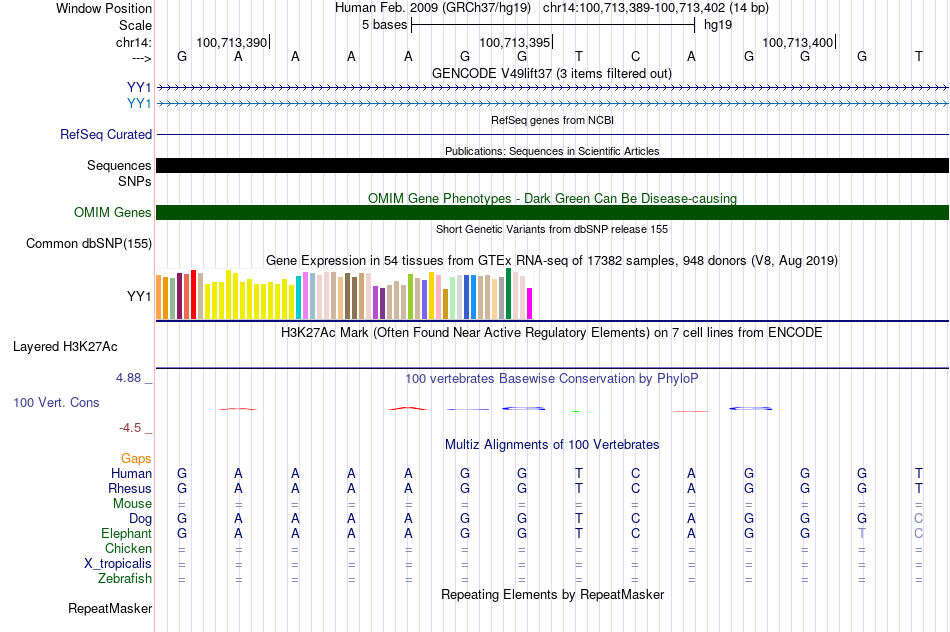Click the 100 Vert. Cons label
950x632 pixels.
point(56,402)
